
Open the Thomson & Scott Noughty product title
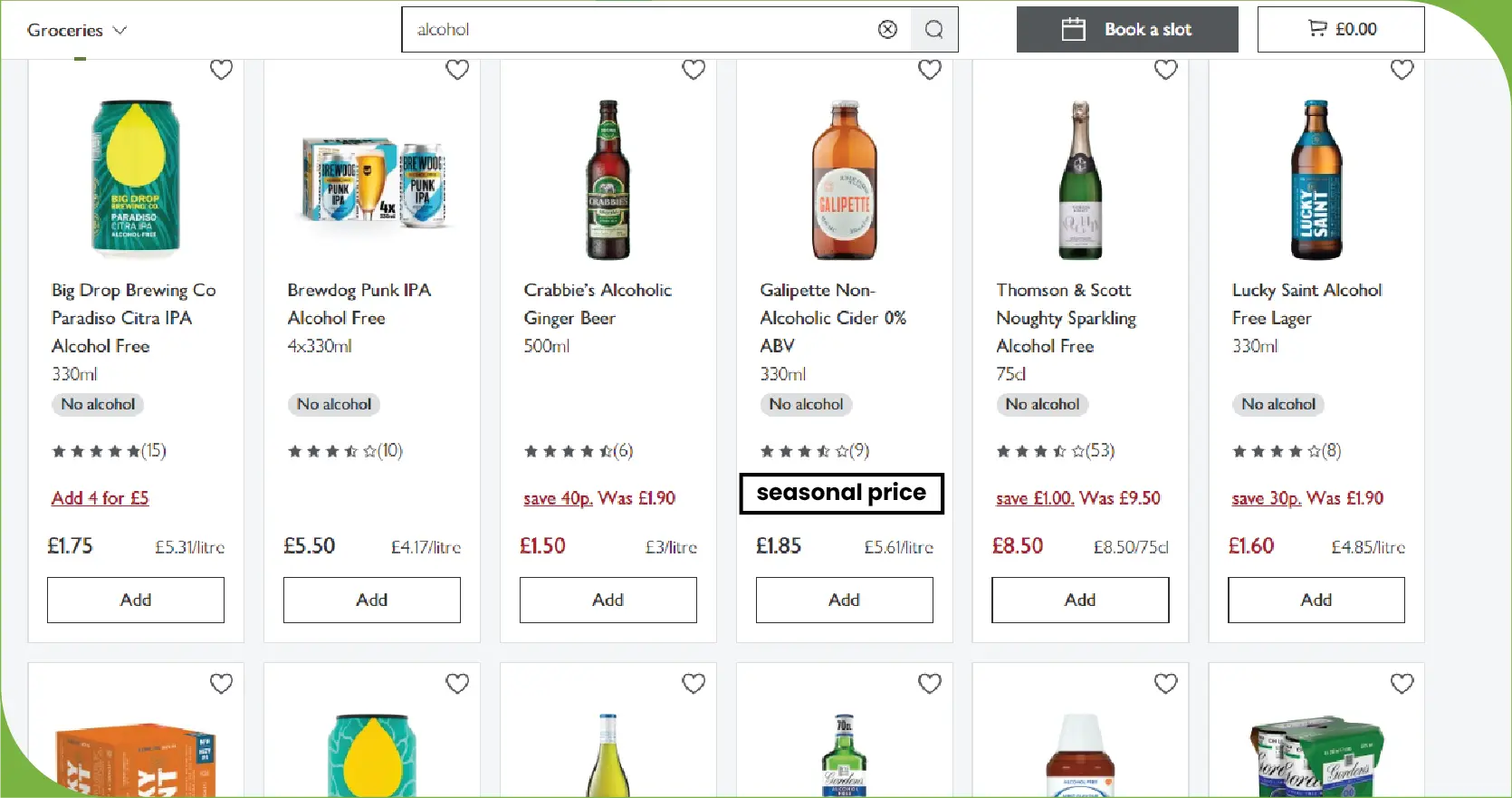click(1065, 318)
